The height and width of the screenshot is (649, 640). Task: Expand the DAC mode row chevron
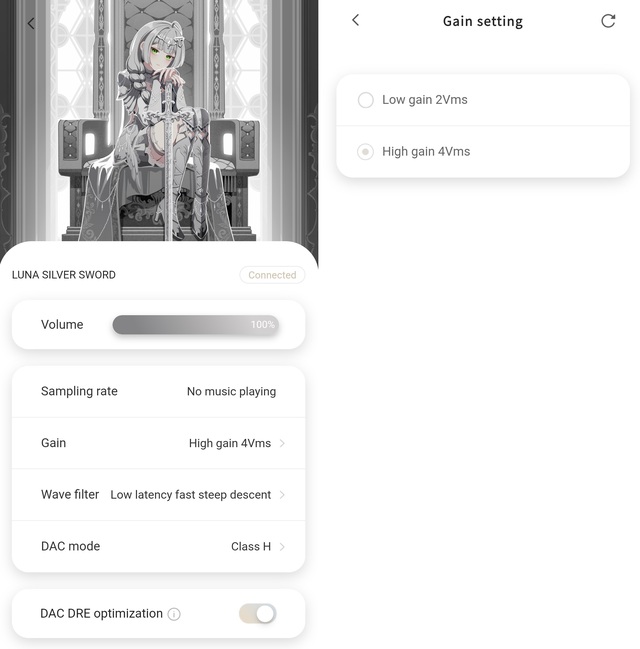(x=282, y=546)
